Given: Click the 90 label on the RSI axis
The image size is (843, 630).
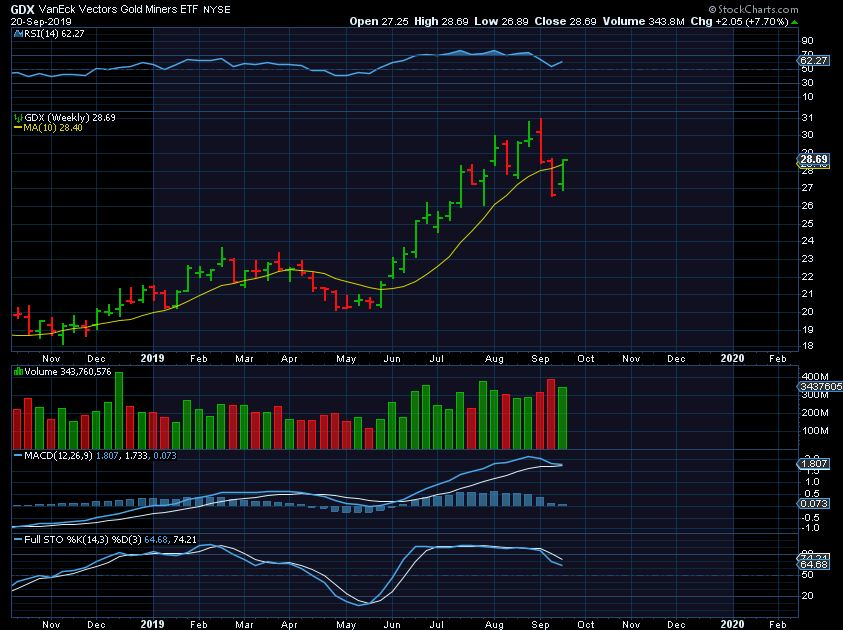Looking at the screenshot, I should [808, 41].
